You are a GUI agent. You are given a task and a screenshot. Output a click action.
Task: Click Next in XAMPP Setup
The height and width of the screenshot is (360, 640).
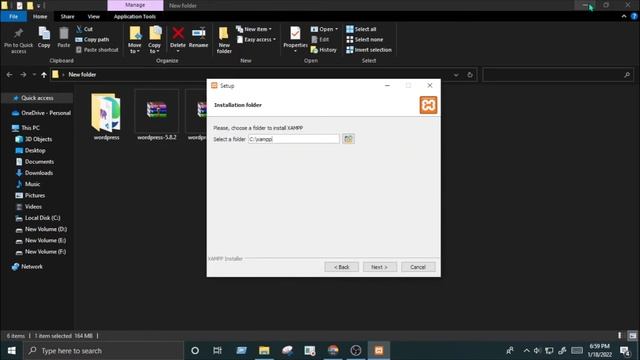380,267
